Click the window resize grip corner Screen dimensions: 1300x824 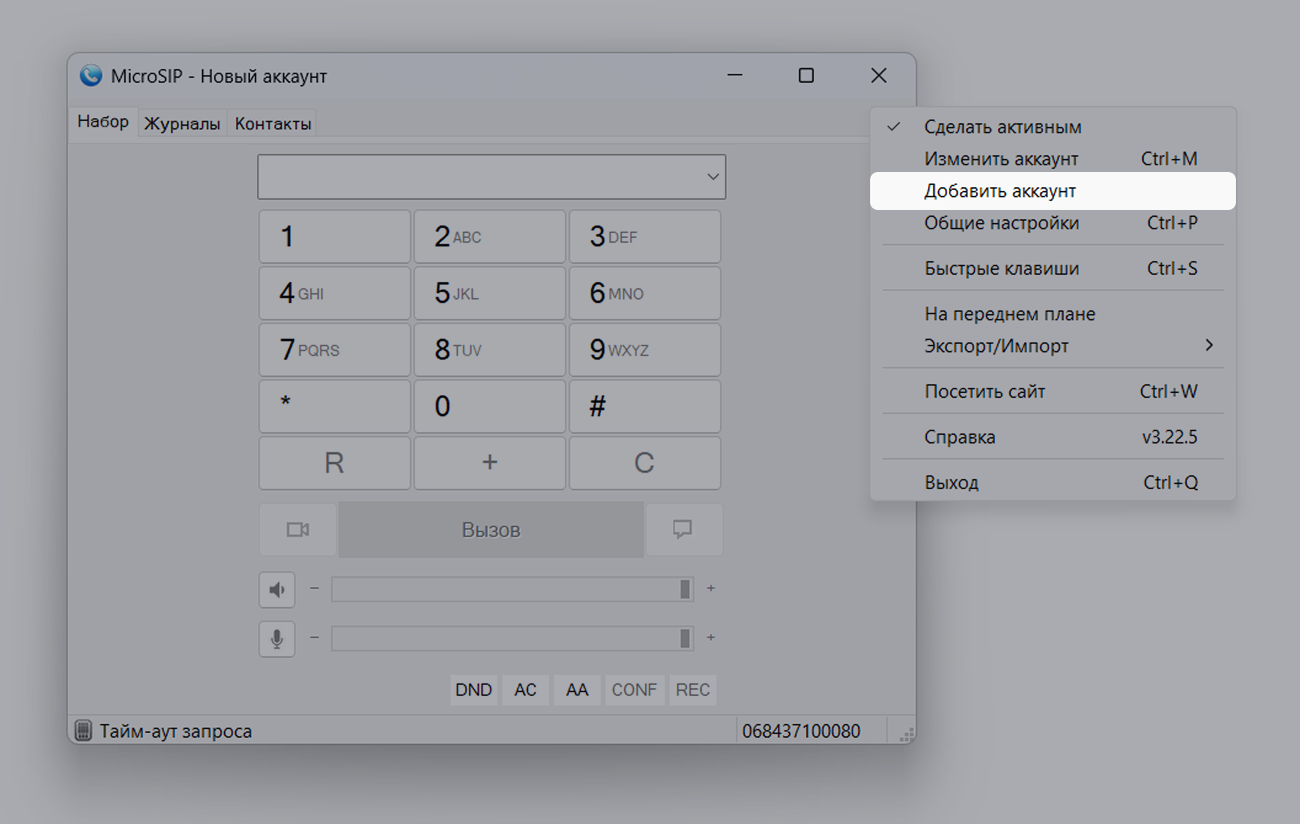(906, 734)
